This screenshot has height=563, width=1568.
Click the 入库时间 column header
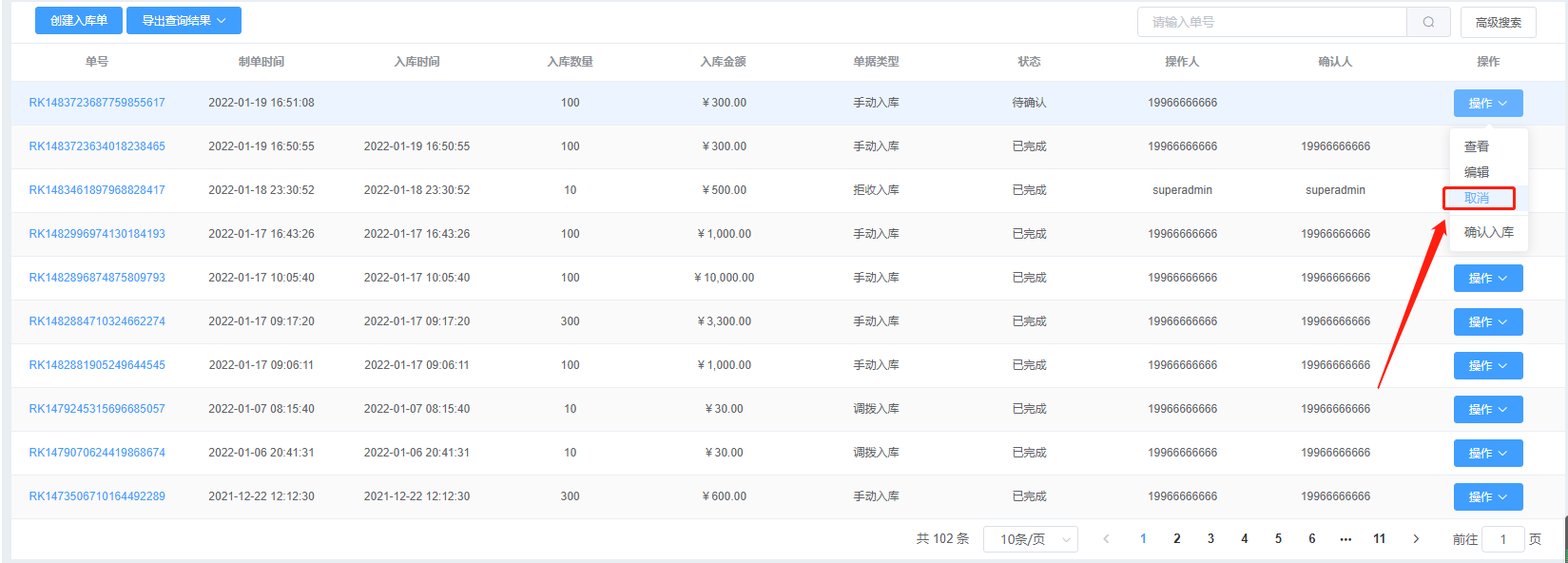click(x=417, y=62)
